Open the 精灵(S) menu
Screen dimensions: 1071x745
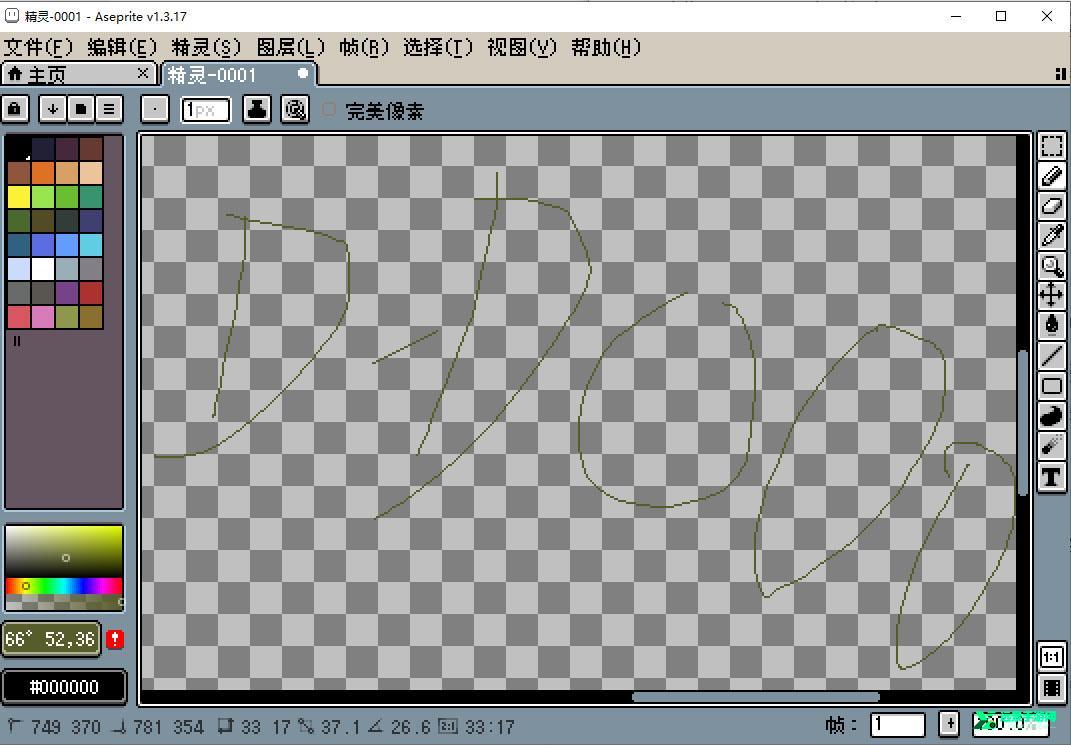point(206,47)
